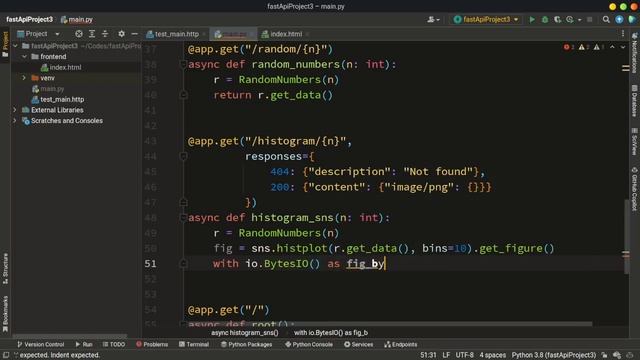
Task: Open the Python 3.8 interpreter selector
Action: click(x=554, y=355)
